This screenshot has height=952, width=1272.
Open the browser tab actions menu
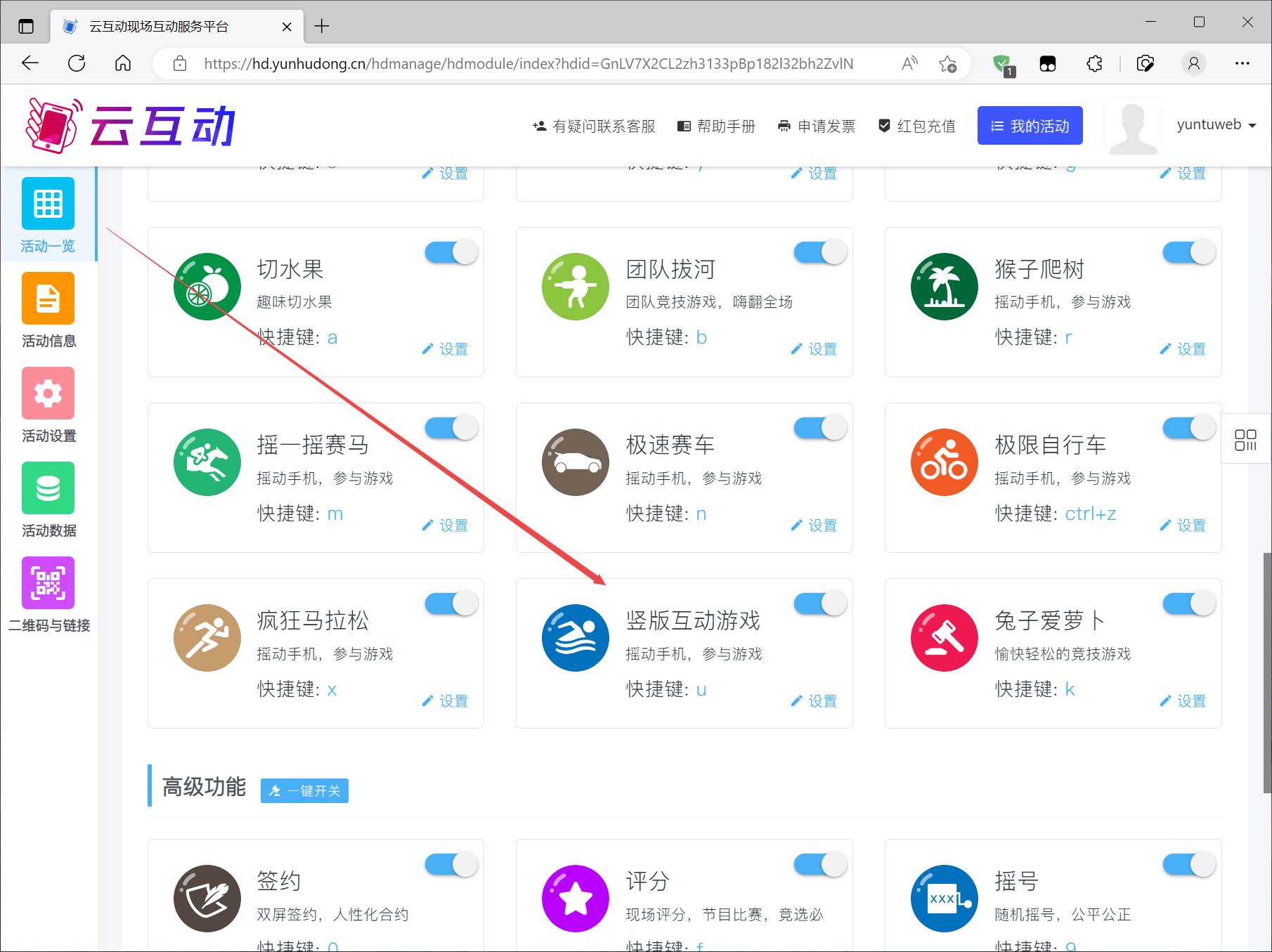(25, 27)
